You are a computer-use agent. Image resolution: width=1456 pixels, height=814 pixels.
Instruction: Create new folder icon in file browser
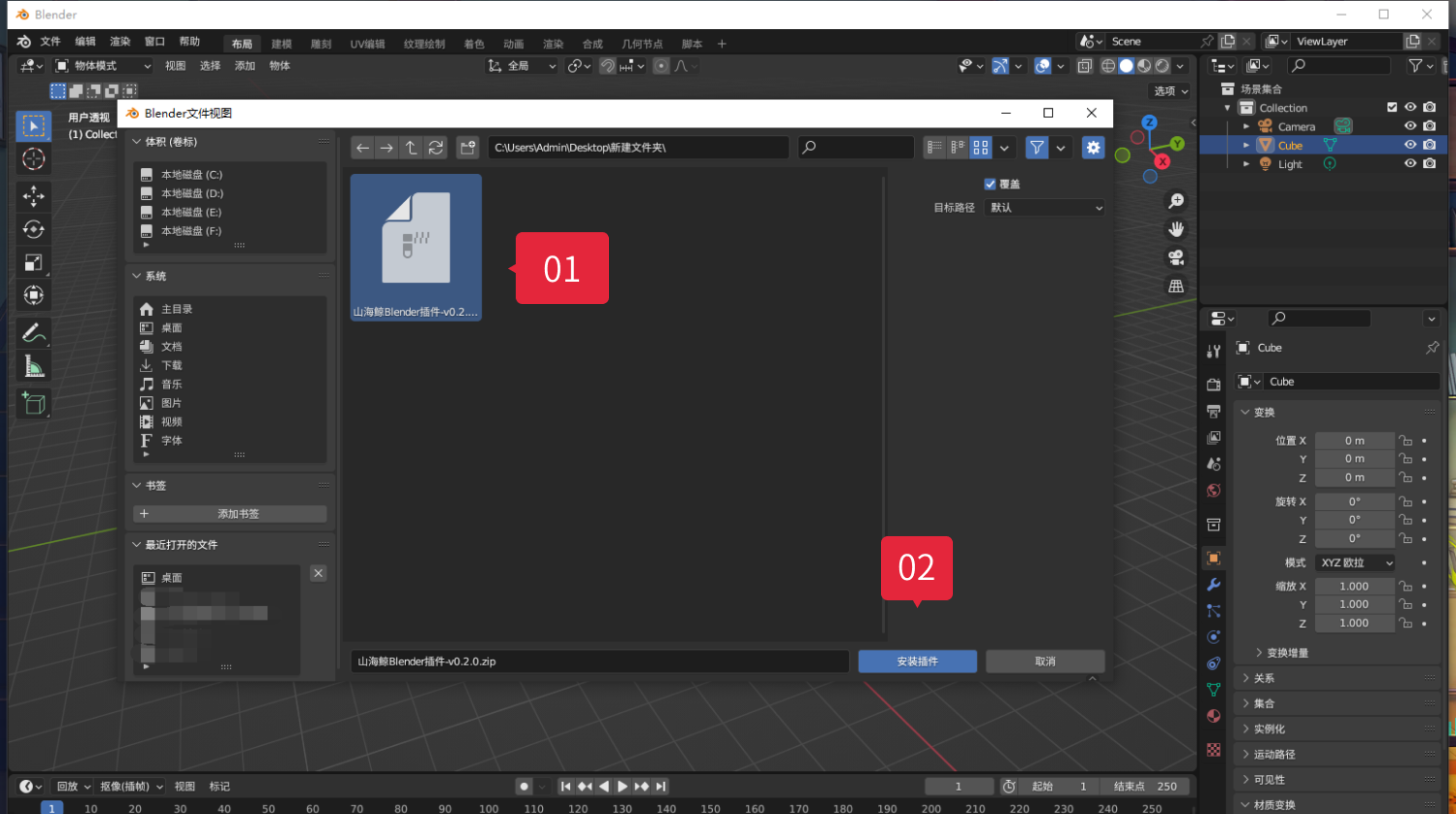tap(468, 148)
